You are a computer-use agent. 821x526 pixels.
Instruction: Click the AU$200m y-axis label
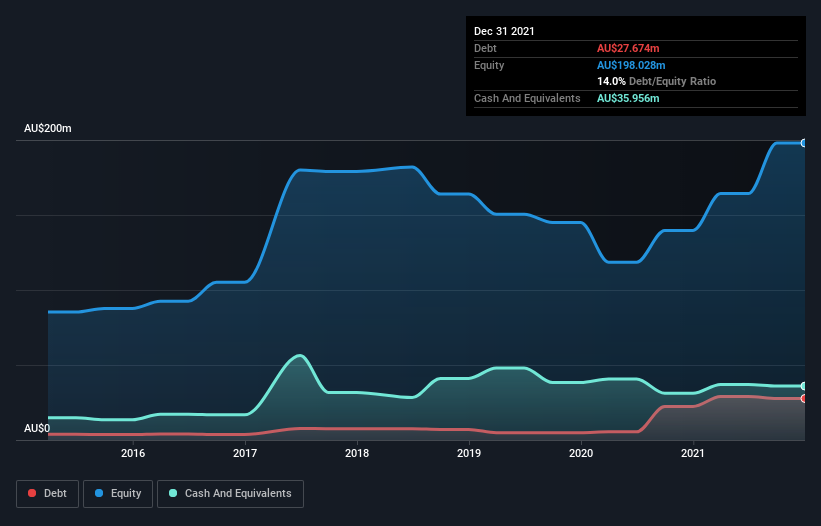(x=48, y=128)
